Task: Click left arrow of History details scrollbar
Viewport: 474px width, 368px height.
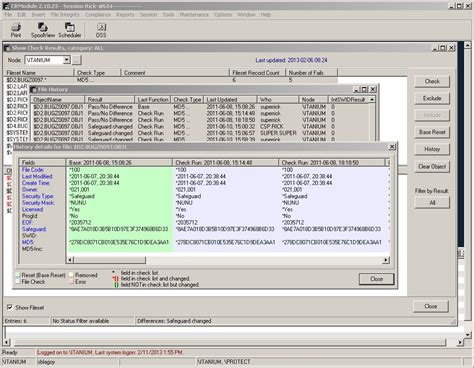Action: coord(70,260)
